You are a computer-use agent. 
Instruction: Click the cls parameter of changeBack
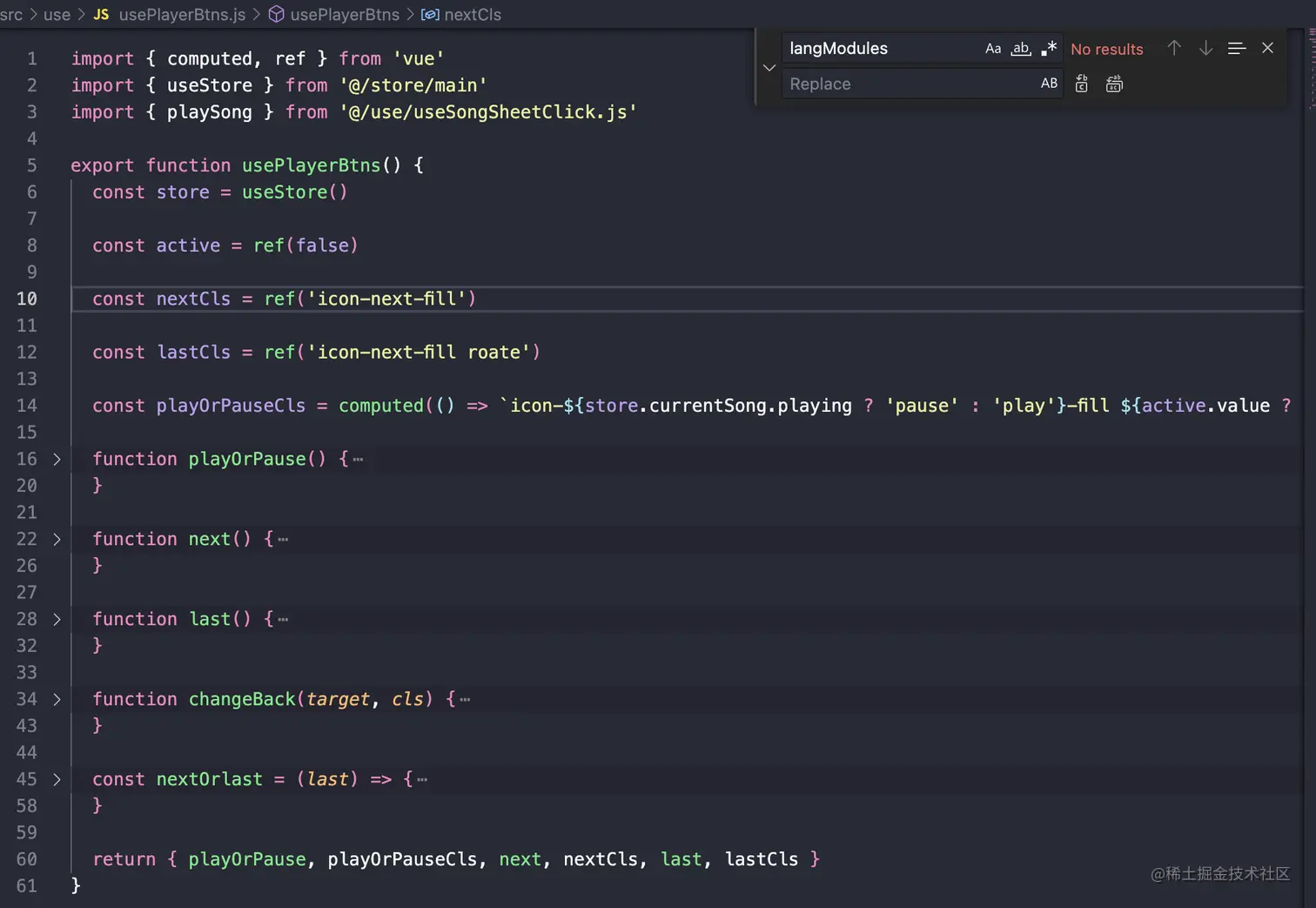pyautogui.click(x=407, y=699)
